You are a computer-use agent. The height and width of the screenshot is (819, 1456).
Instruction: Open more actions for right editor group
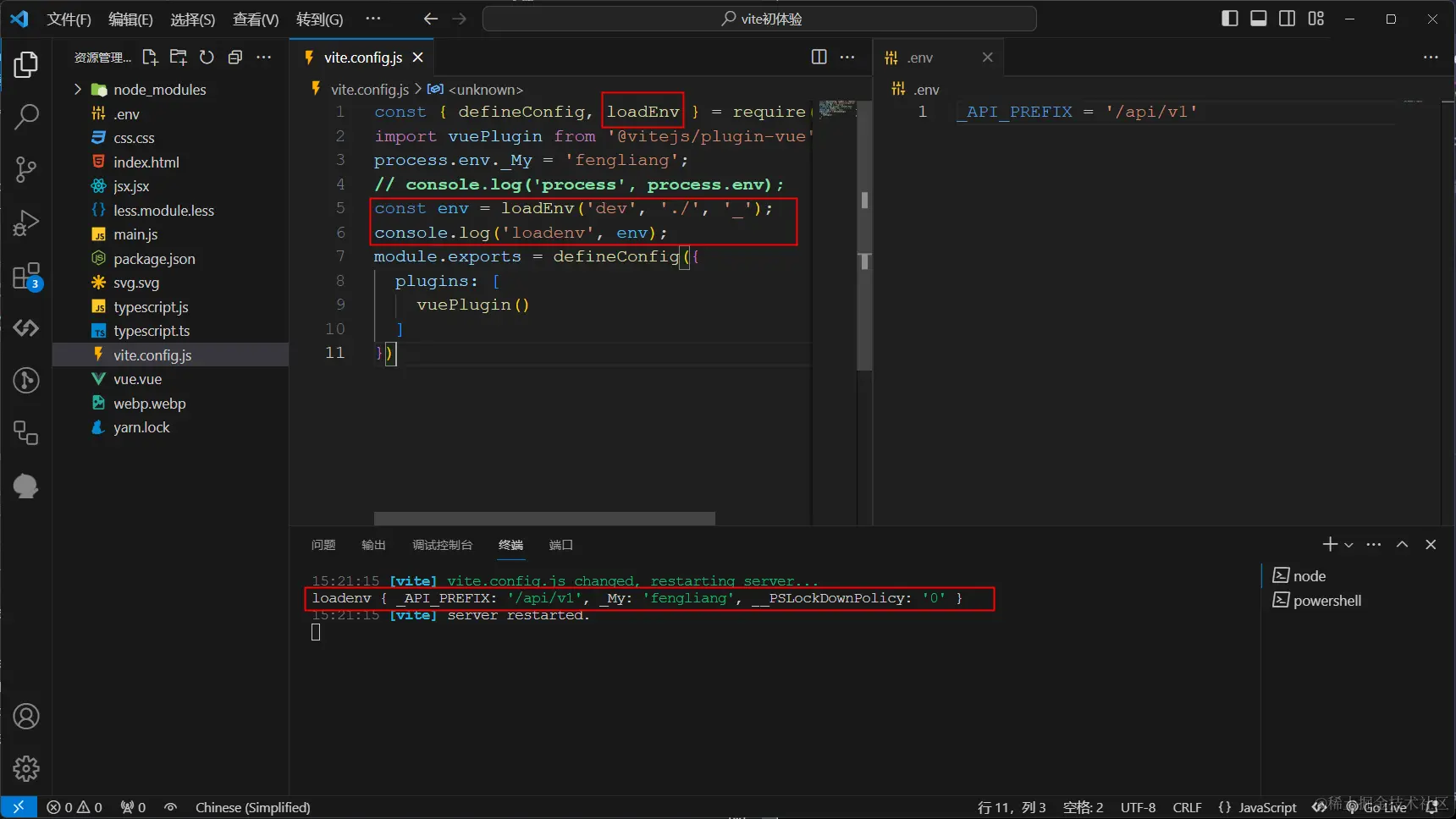coord(1431,57)
